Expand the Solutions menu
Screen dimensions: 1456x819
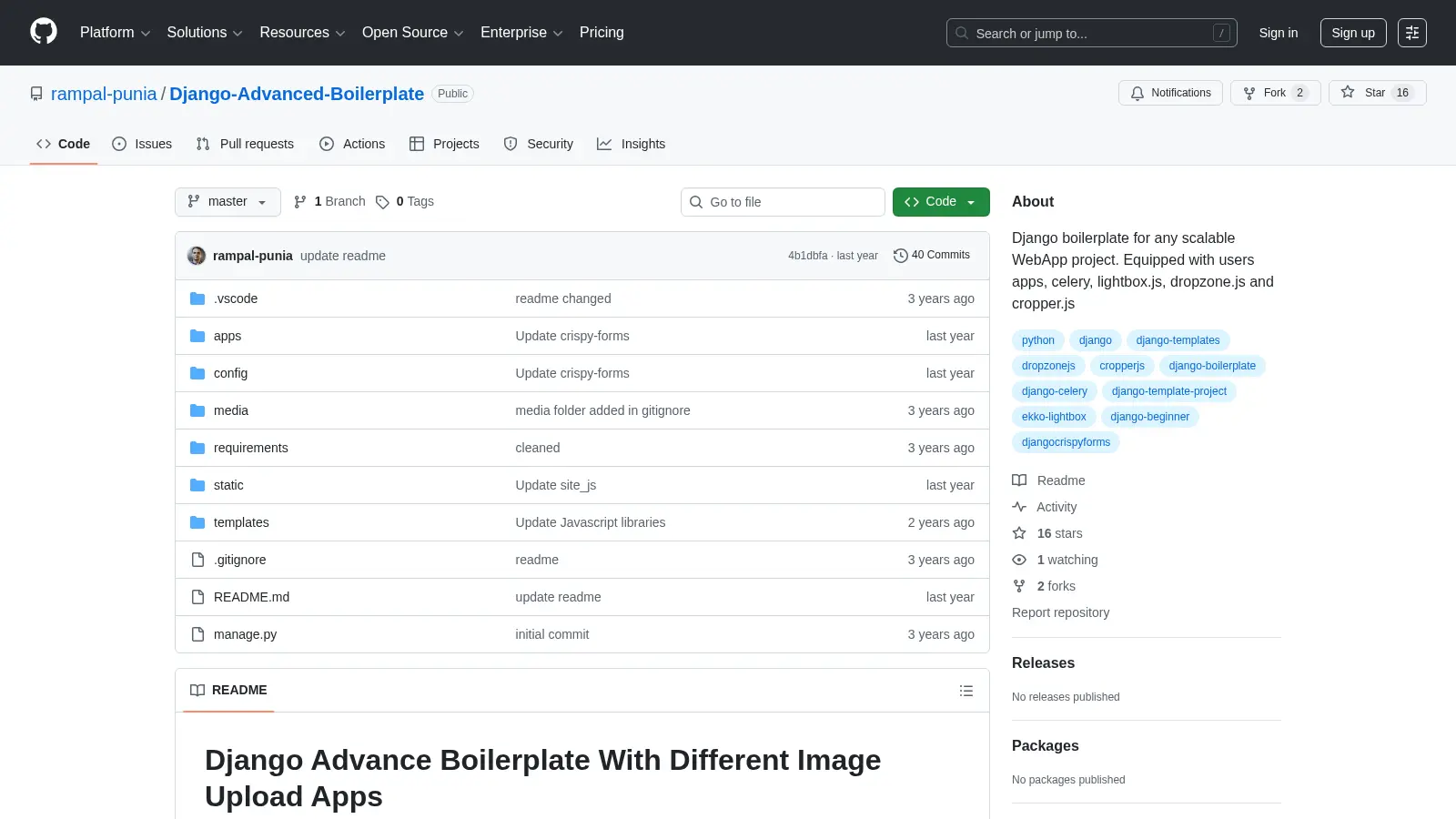[205, 33]
